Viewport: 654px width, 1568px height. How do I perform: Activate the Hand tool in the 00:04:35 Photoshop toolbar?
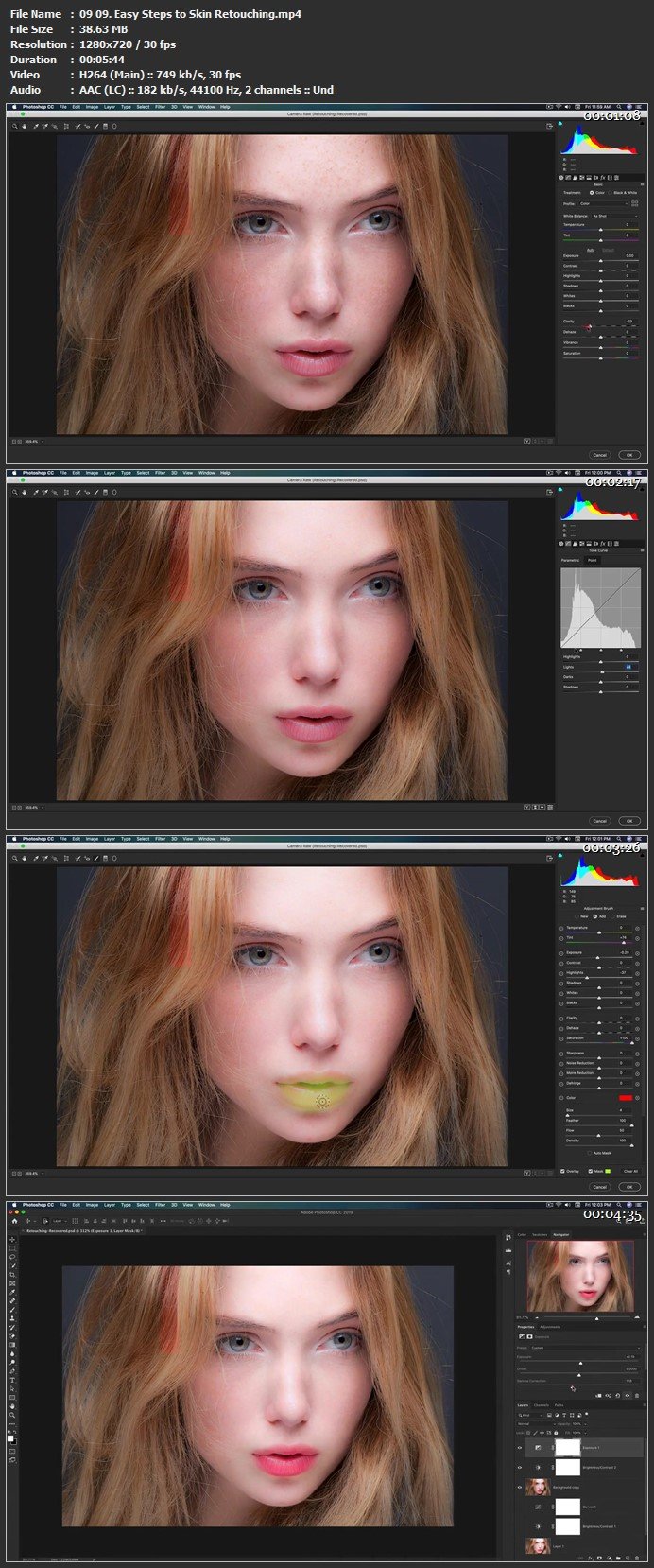pyautogui.click(x=12, y=1406)
